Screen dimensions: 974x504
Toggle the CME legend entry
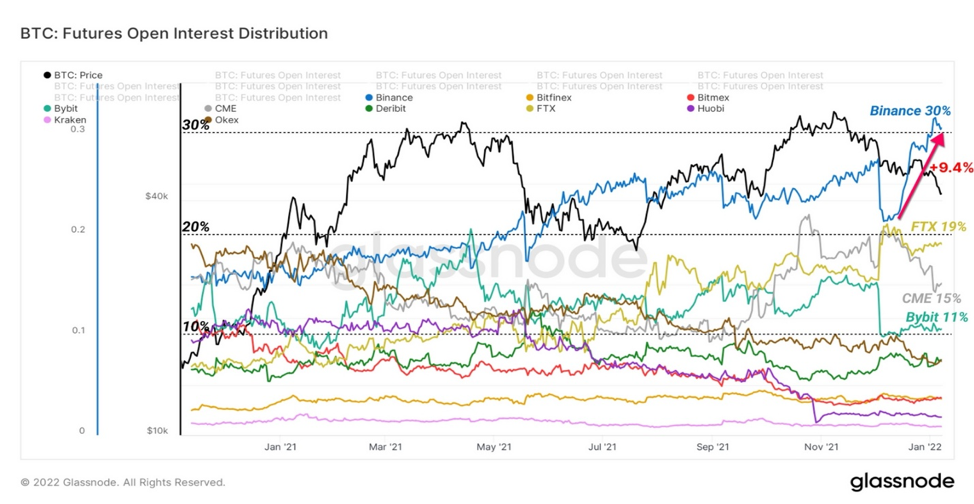pos(221,109)
